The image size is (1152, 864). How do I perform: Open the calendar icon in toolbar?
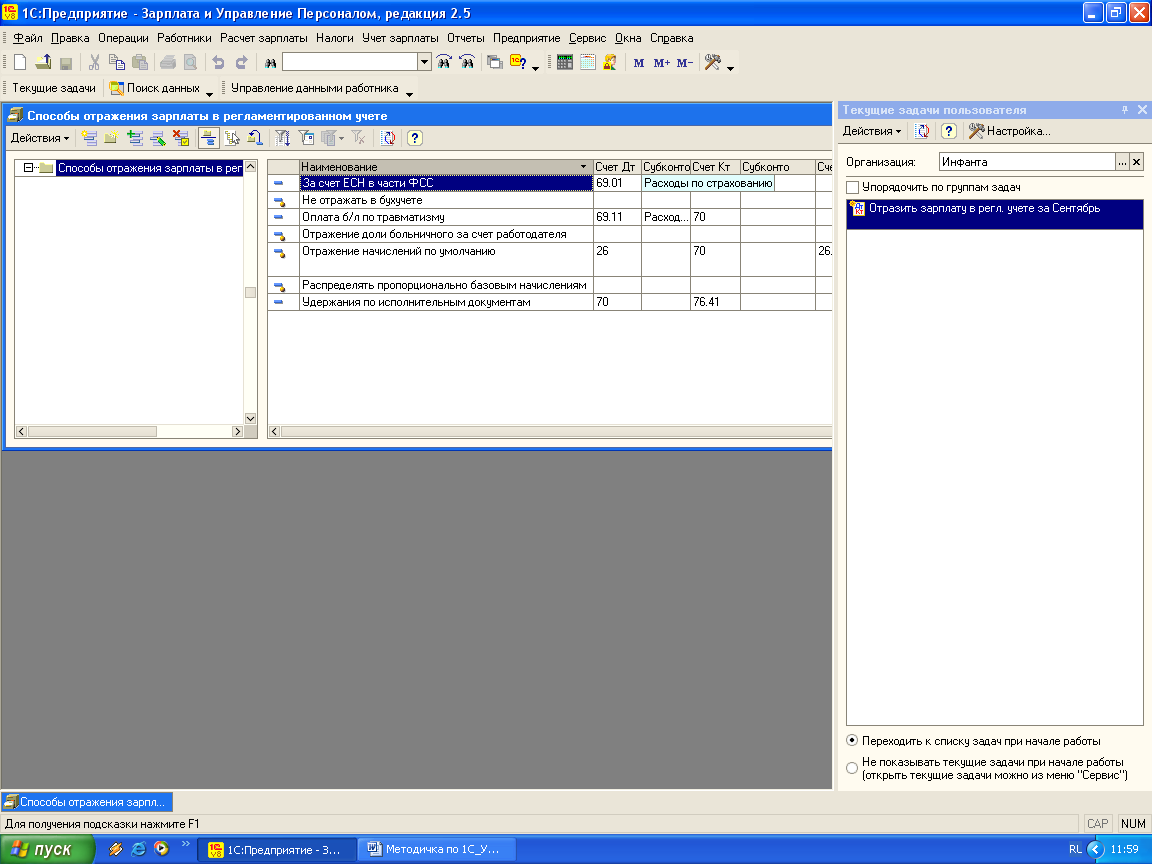tap(587, 62)
